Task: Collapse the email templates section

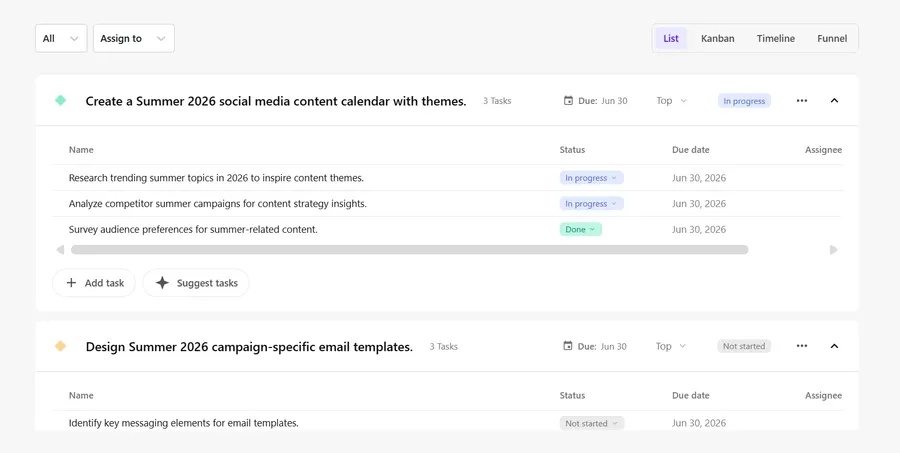Action: click(x=835, y=346)
